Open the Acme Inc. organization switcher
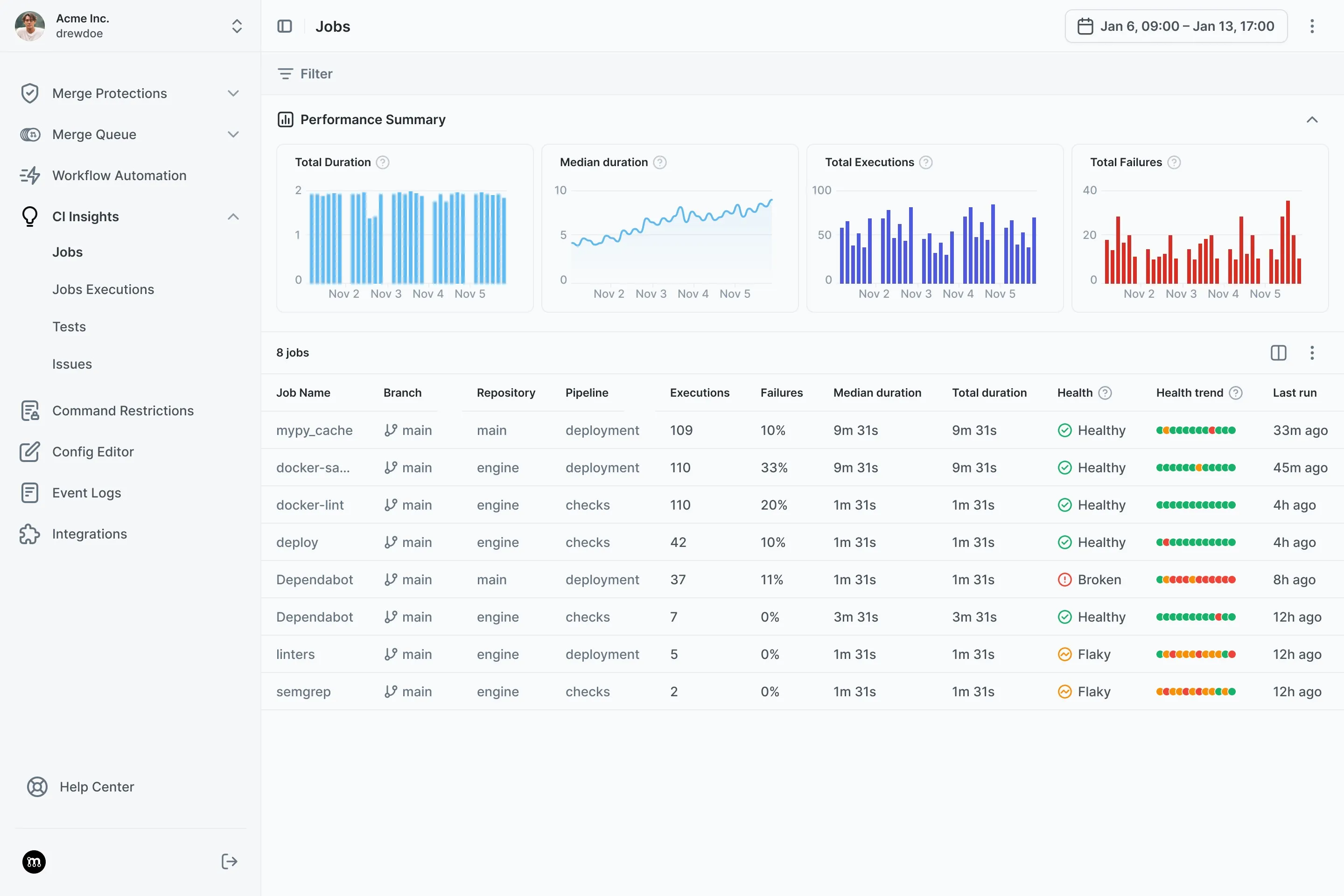The image size is (1344, 896). coord(237,26)
